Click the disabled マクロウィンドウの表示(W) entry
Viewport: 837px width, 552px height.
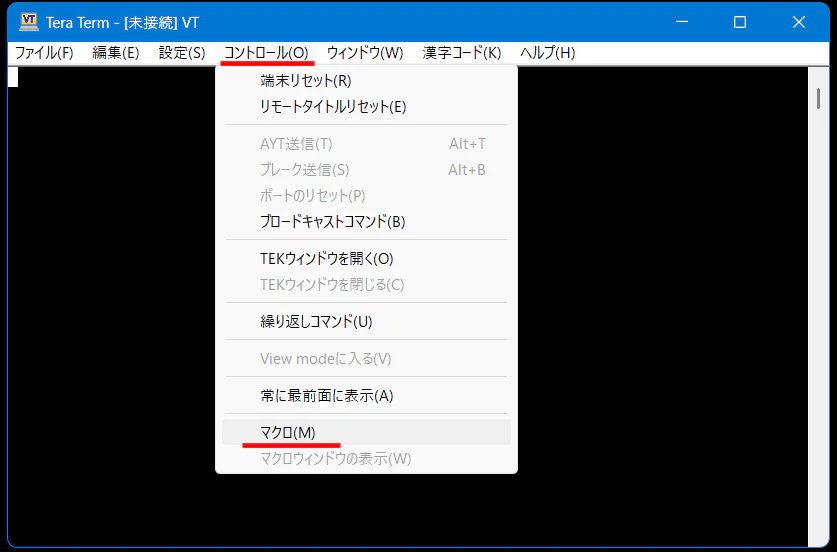click(366, 459)
